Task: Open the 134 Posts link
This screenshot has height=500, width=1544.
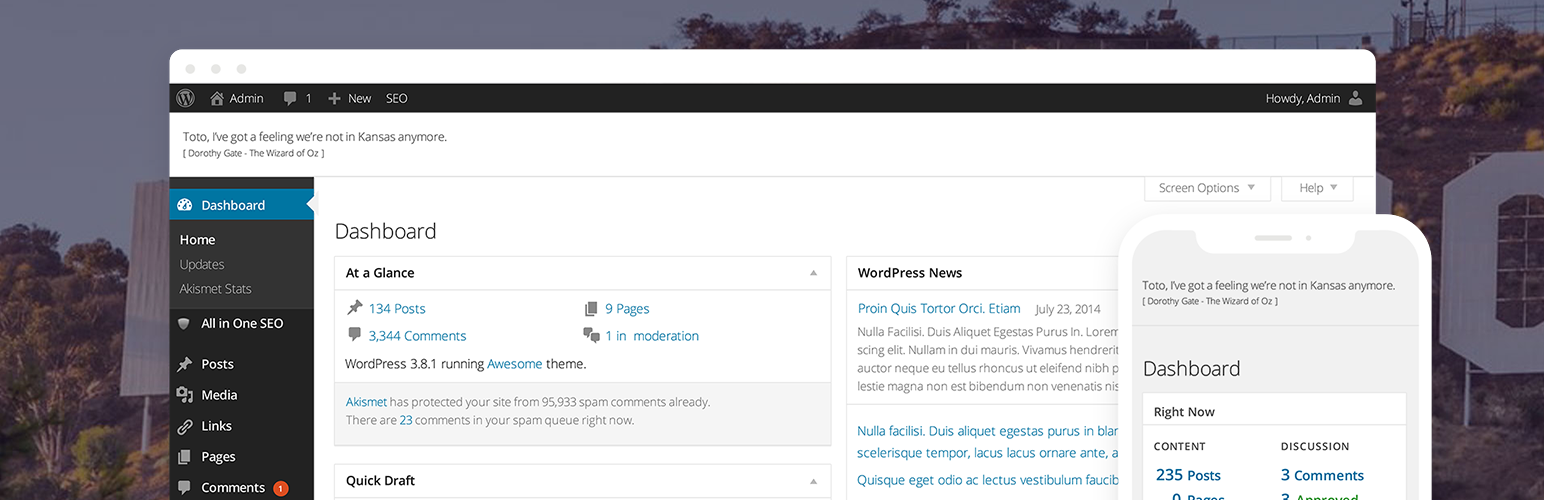Action: (x=397, y=309)
